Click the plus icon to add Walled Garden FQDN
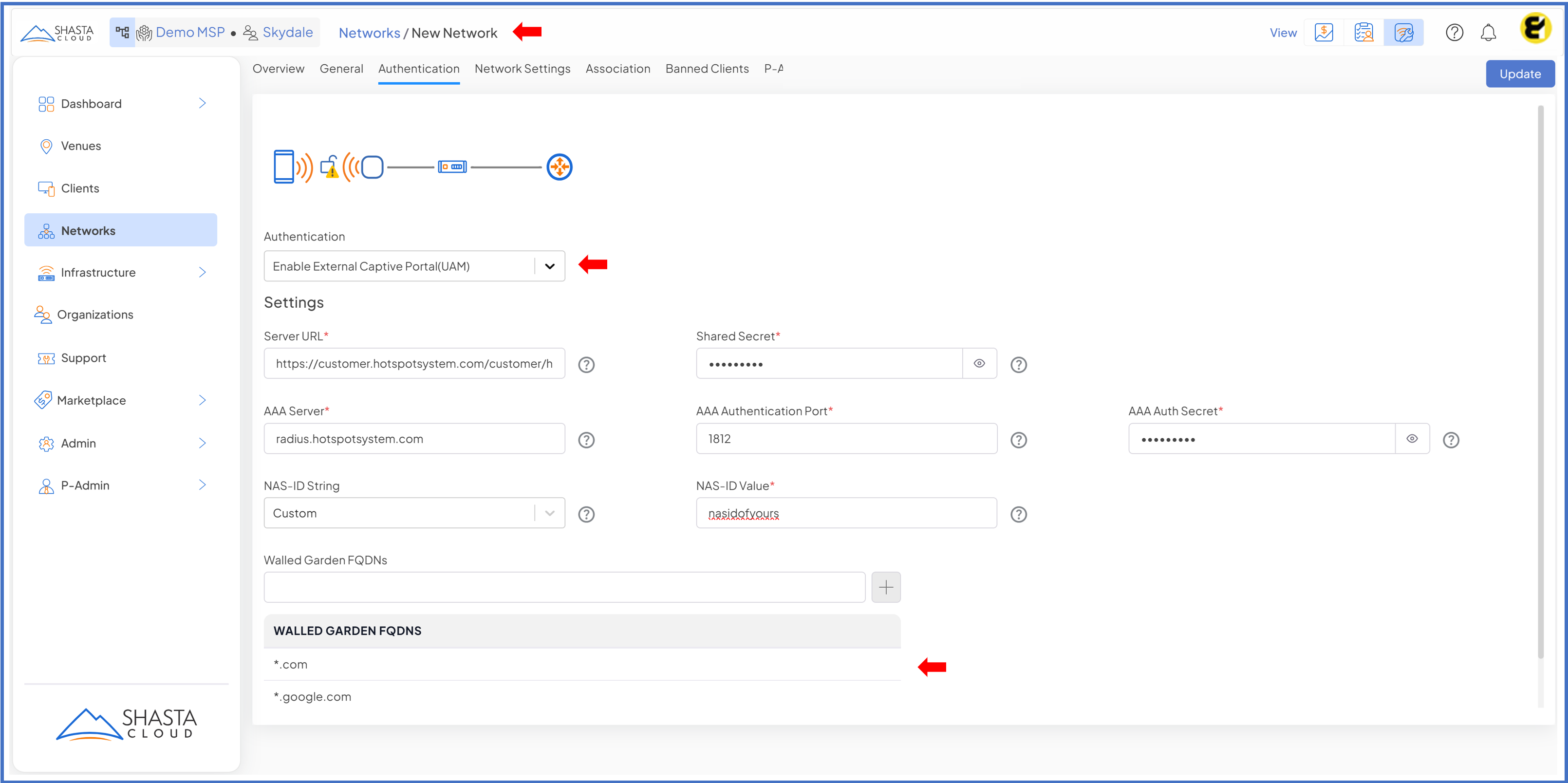The width and height of the screenshot is (1568, 783). click(x=886, y=587)
